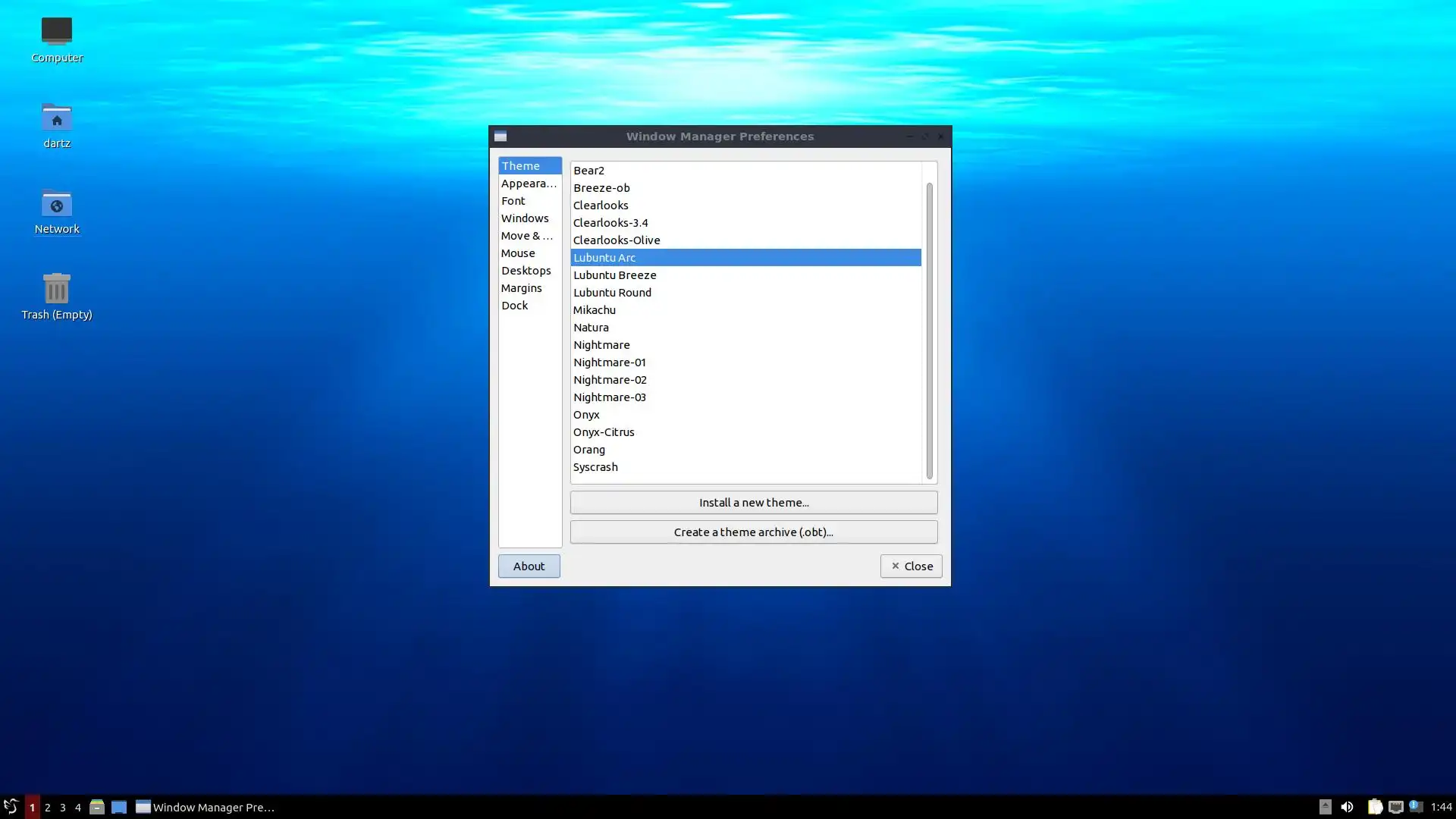Click the theme list vertical scrollbar
Image resolution: width=1456 pixels, height=819 pixels.
[929, 330]
